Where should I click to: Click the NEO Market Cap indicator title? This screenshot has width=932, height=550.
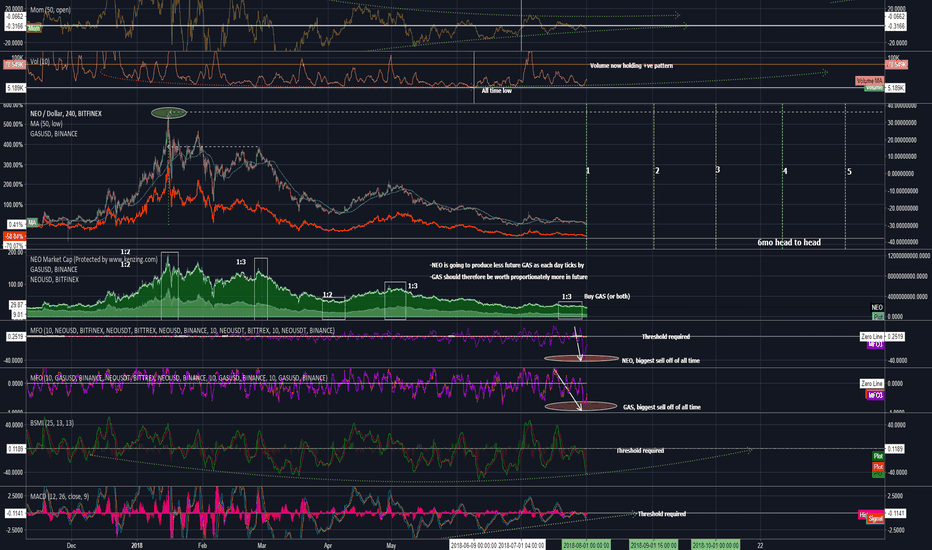point(94,259)
